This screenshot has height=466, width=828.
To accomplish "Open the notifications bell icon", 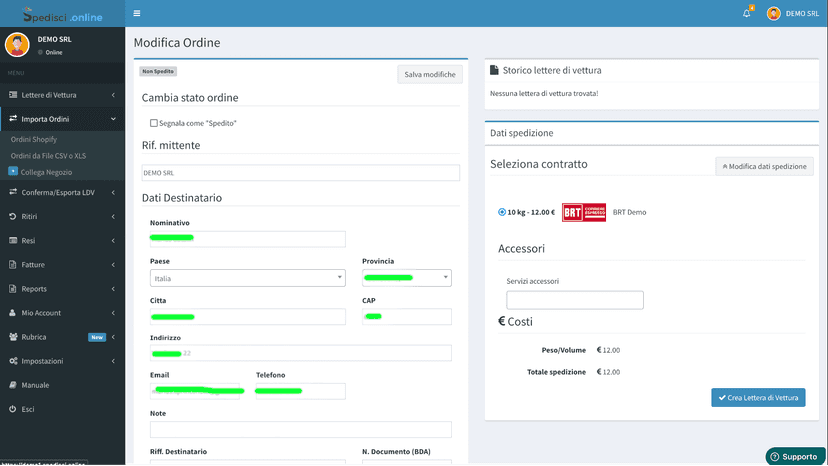I will click(747, 13).
